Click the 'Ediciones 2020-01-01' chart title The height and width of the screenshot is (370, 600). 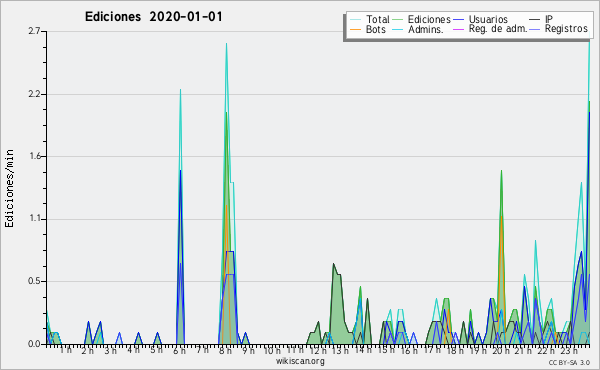tap(153, 17)
